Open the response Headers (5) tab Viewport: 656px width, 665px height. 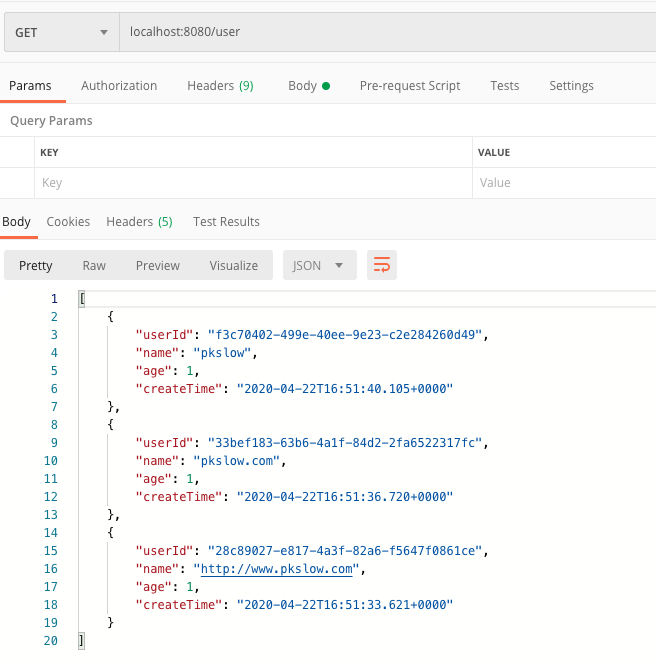click(x=139, y=222)
